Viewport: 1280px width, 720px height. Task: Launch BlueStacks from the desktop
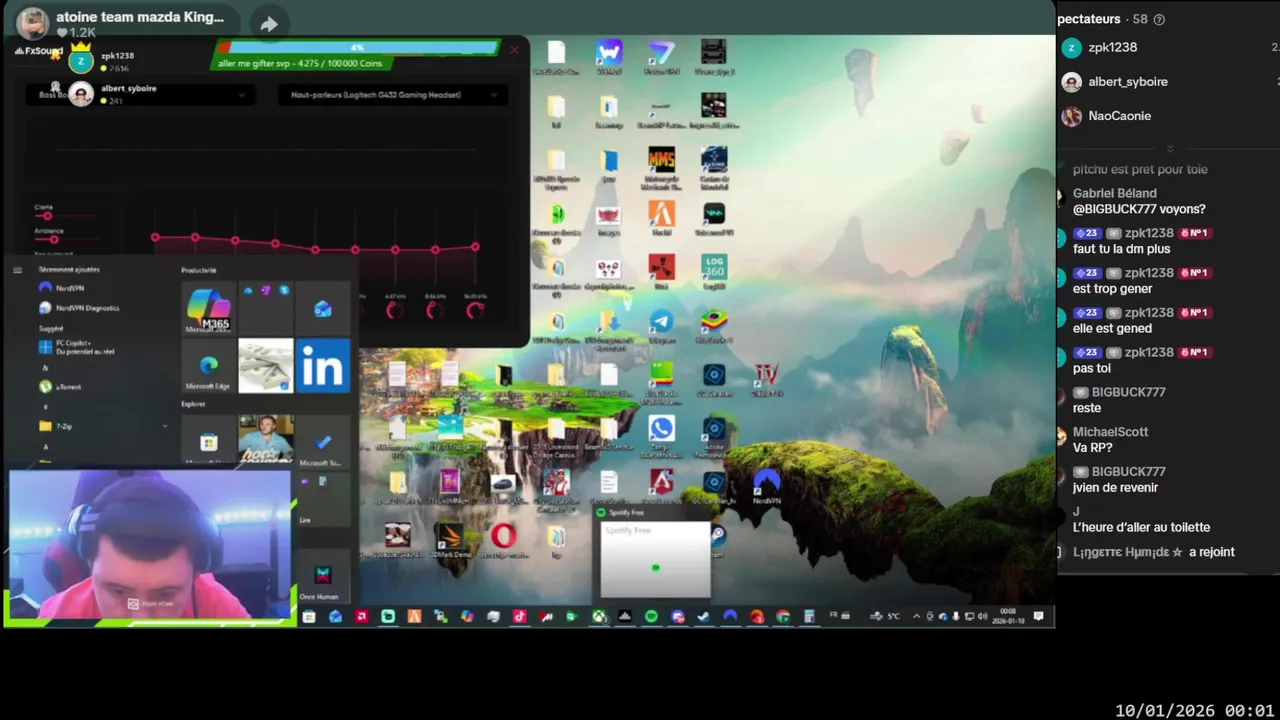[x=713, y=325]
